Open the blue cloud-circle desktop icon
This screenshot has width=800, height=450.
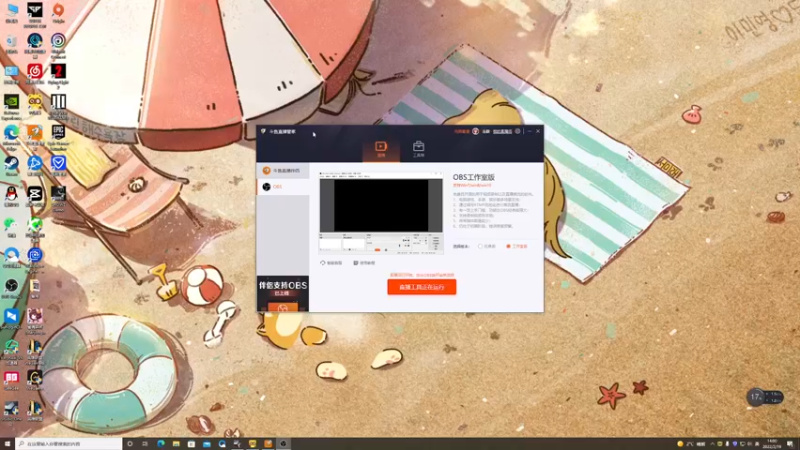(11, 258)
